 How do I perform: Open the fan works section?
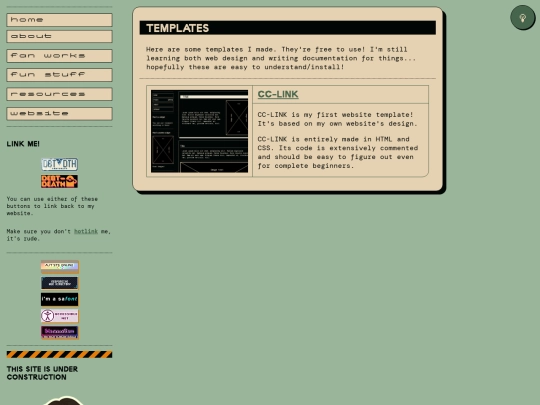tap(59, 56)
